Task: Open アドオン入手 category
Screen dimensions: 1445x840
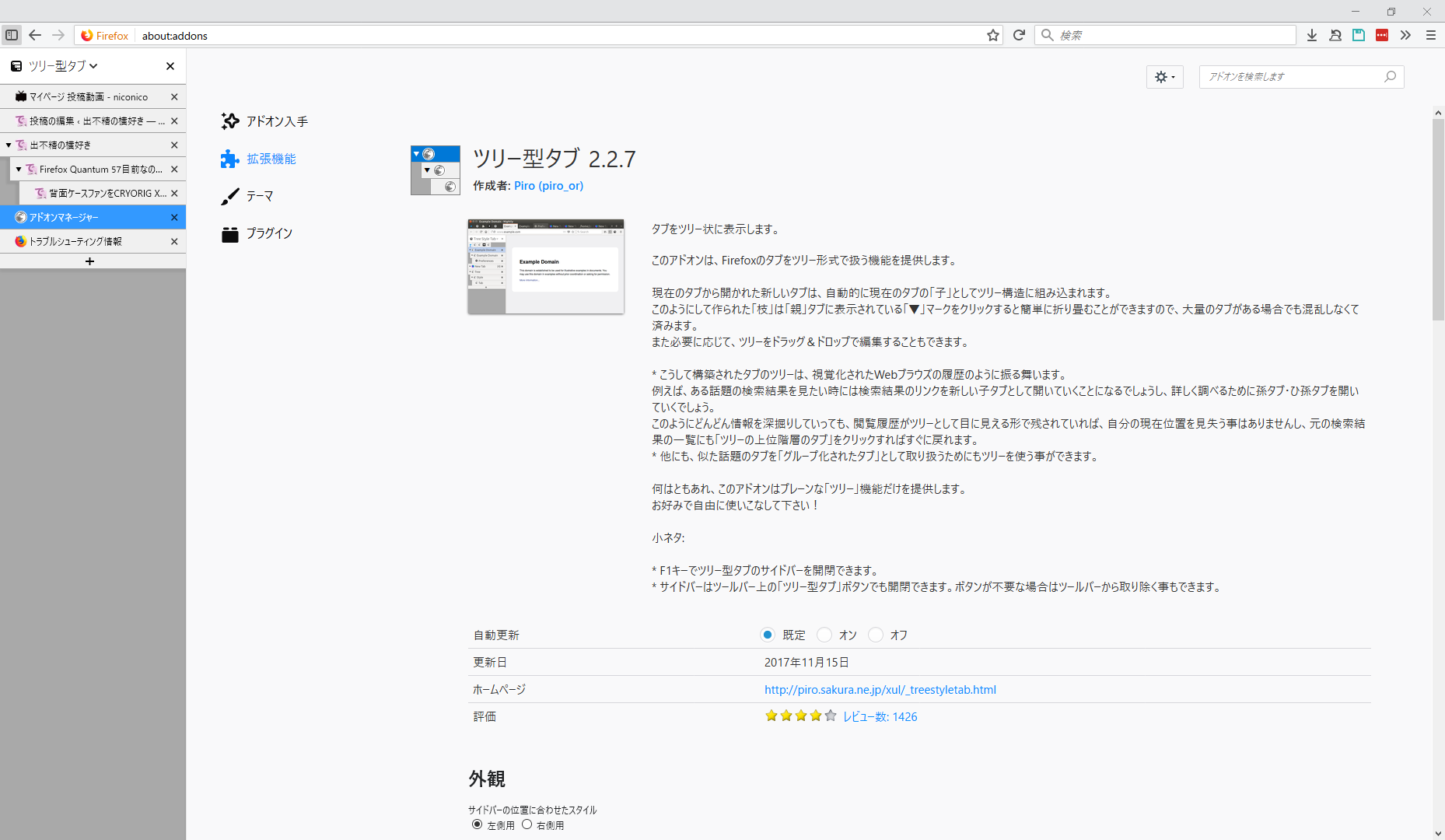Action: click(x=264, y=121)
